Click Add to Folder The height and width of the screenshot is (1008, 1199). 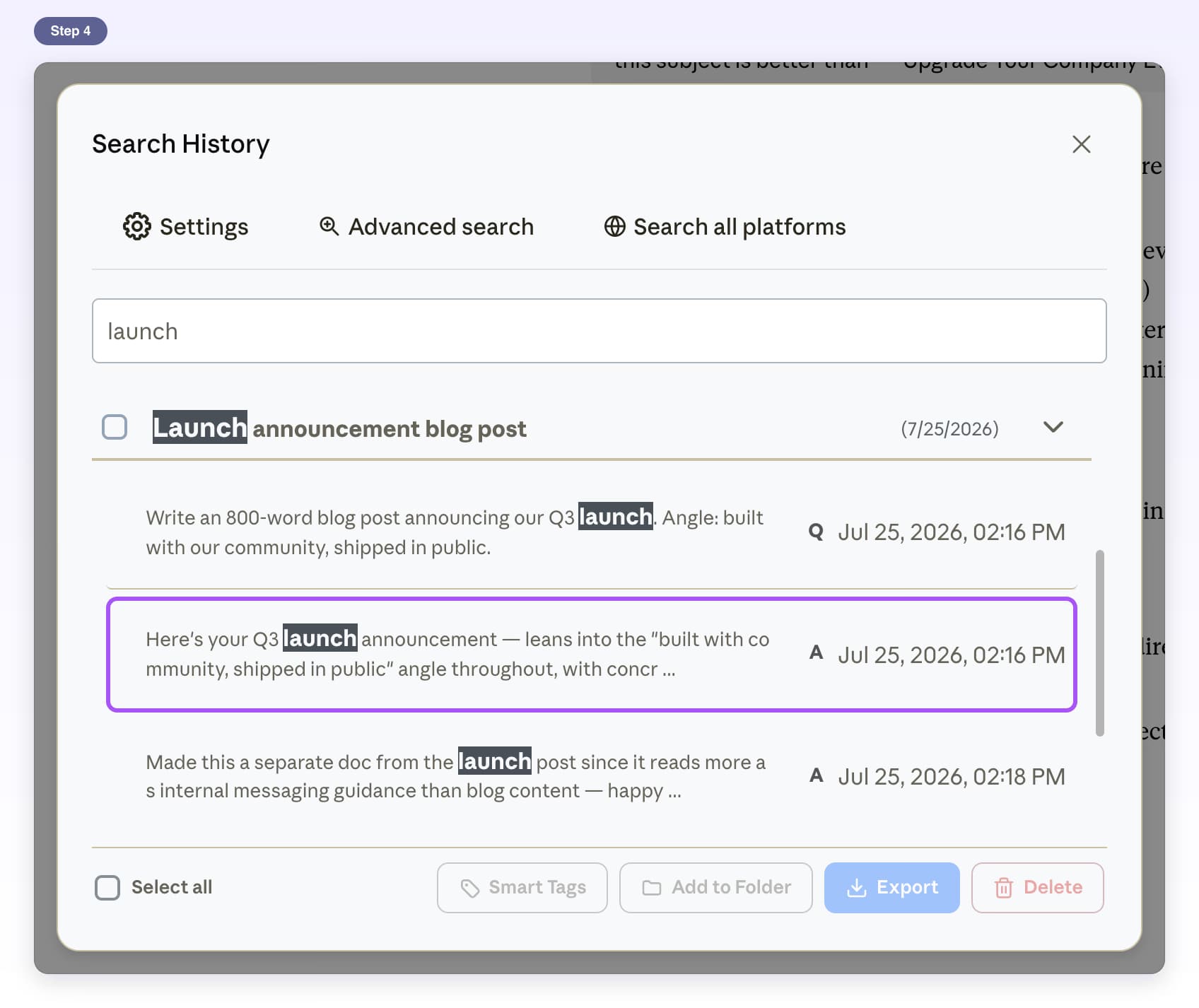716,888
